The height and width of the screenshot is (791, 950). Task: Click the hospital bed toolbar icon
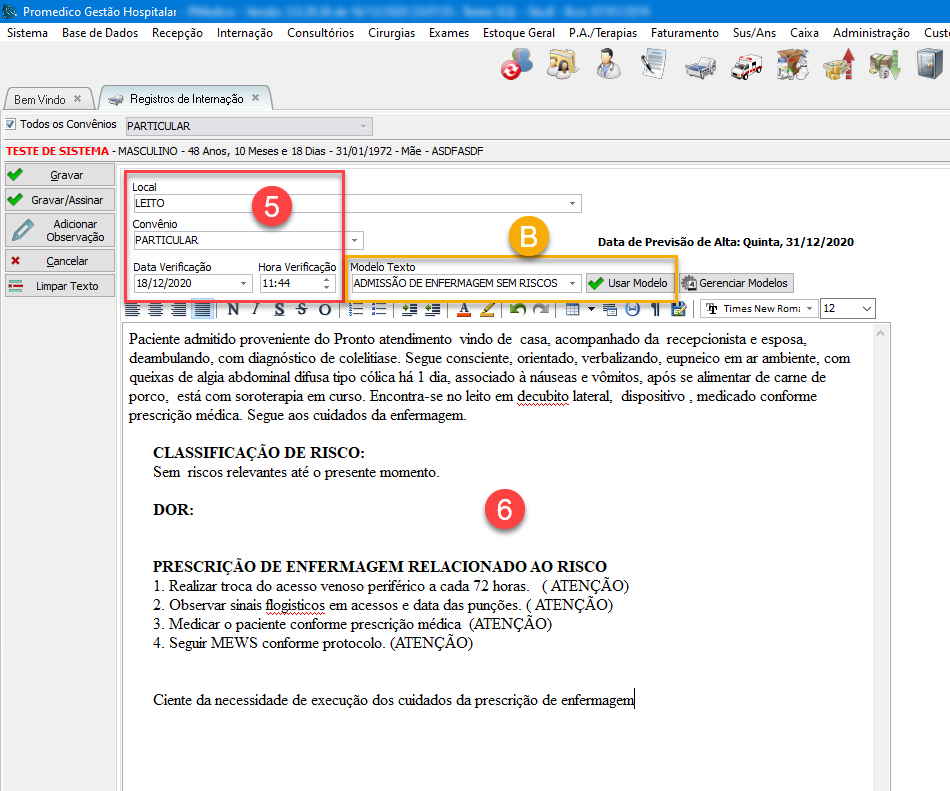point(700,66)
